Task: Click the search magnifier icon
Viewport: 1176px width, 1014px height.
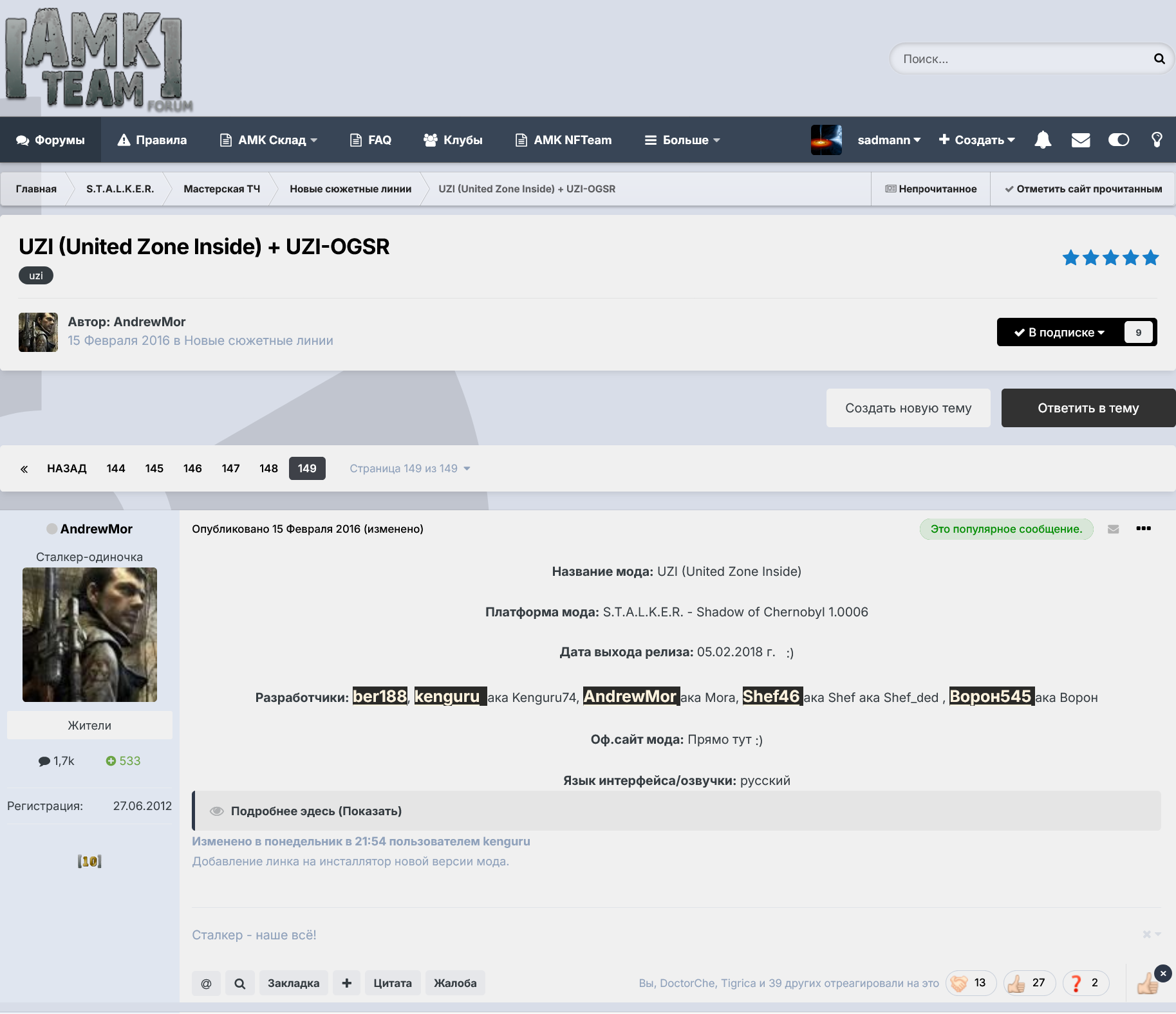Action: (1159, 59)
